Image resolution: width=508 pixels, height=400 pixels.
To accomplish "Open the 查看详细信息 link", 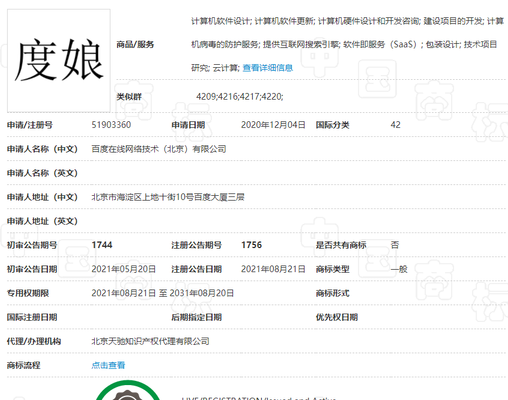I will (x=268, y=68).
